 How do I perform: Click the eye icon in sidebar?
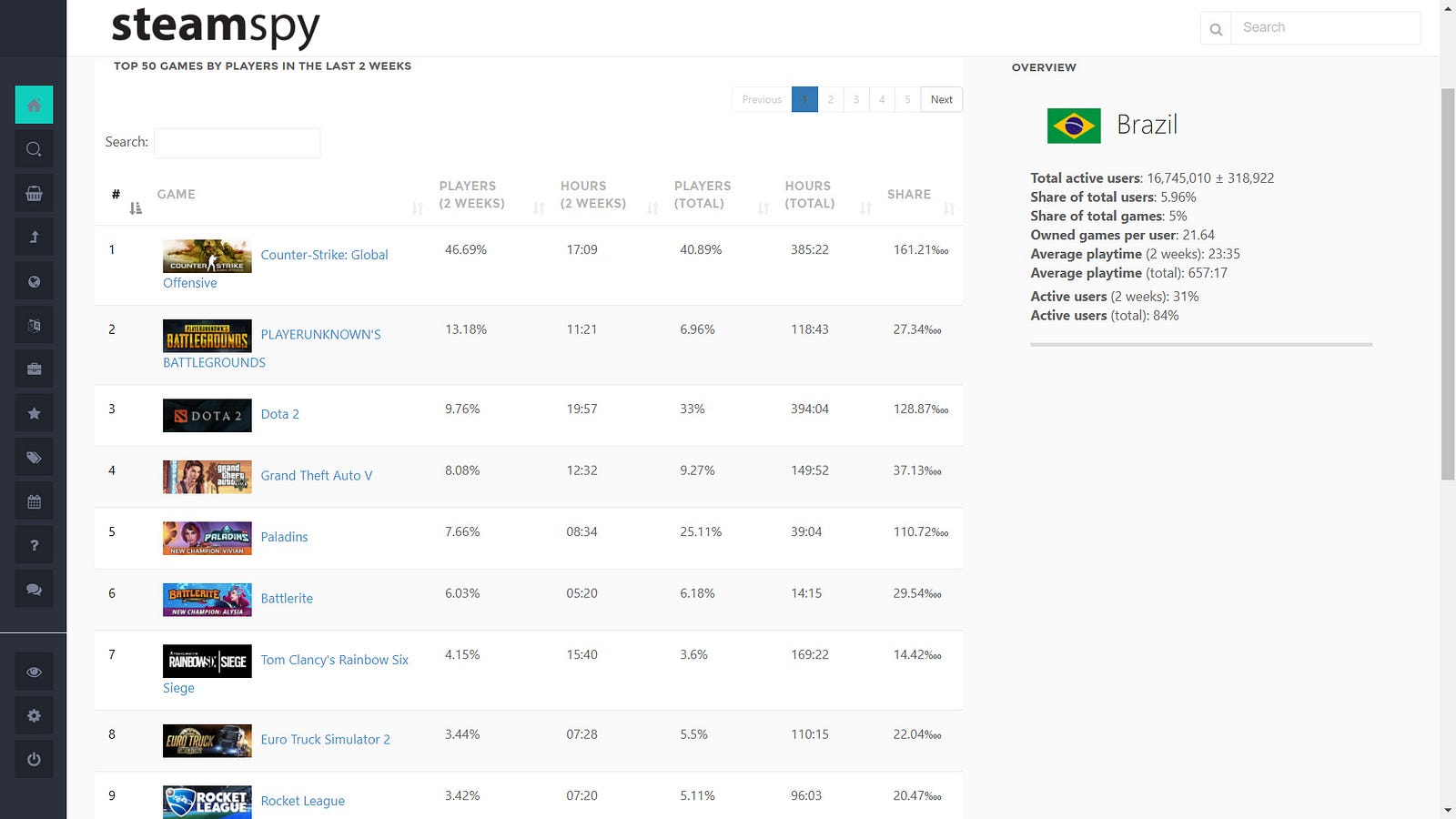coord(34,672)
